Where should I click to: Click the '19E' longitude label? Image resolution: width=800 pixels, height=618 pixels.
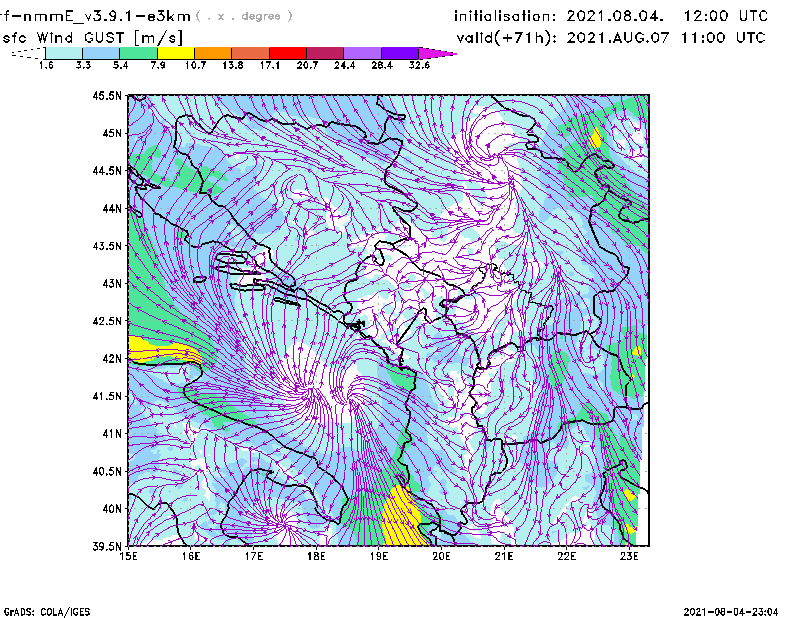pos(379,556)
